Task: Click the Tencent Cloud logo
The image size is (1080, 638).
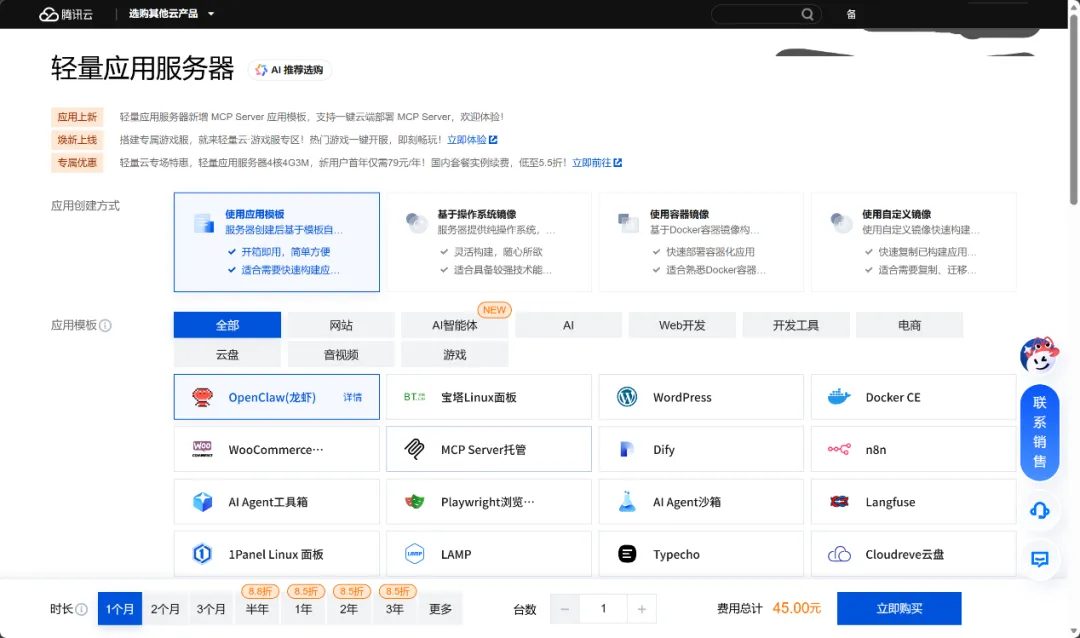Action: click(x=65, y=14)
